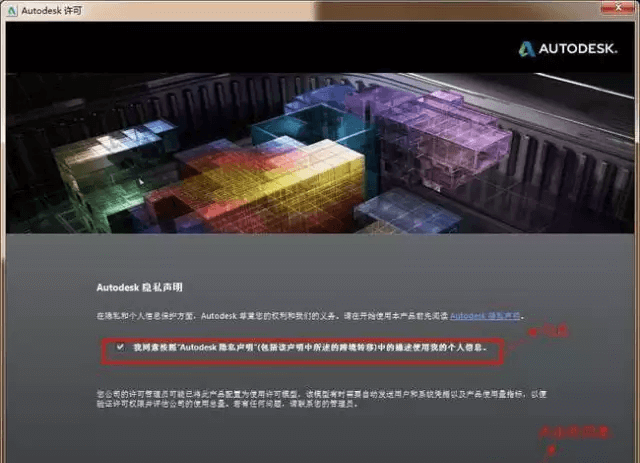Click the 'Autodesk 隐私声明' heading text
This screenshot has height=463, width=640.
140,287
